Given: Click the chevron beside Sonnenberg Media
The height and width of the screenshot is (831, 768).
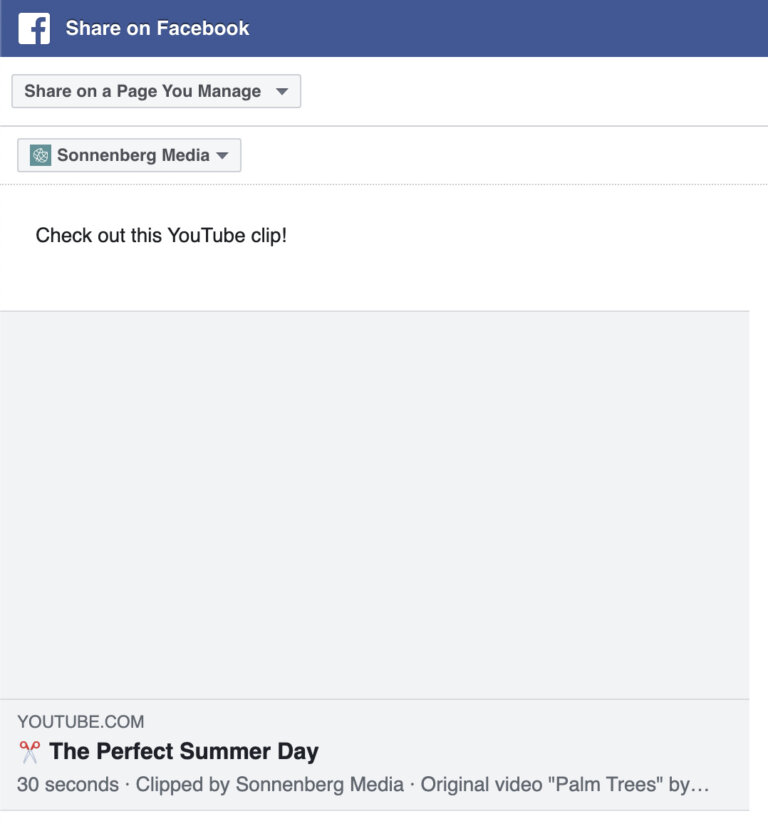Looking at the screenshot, I should 221,155.
